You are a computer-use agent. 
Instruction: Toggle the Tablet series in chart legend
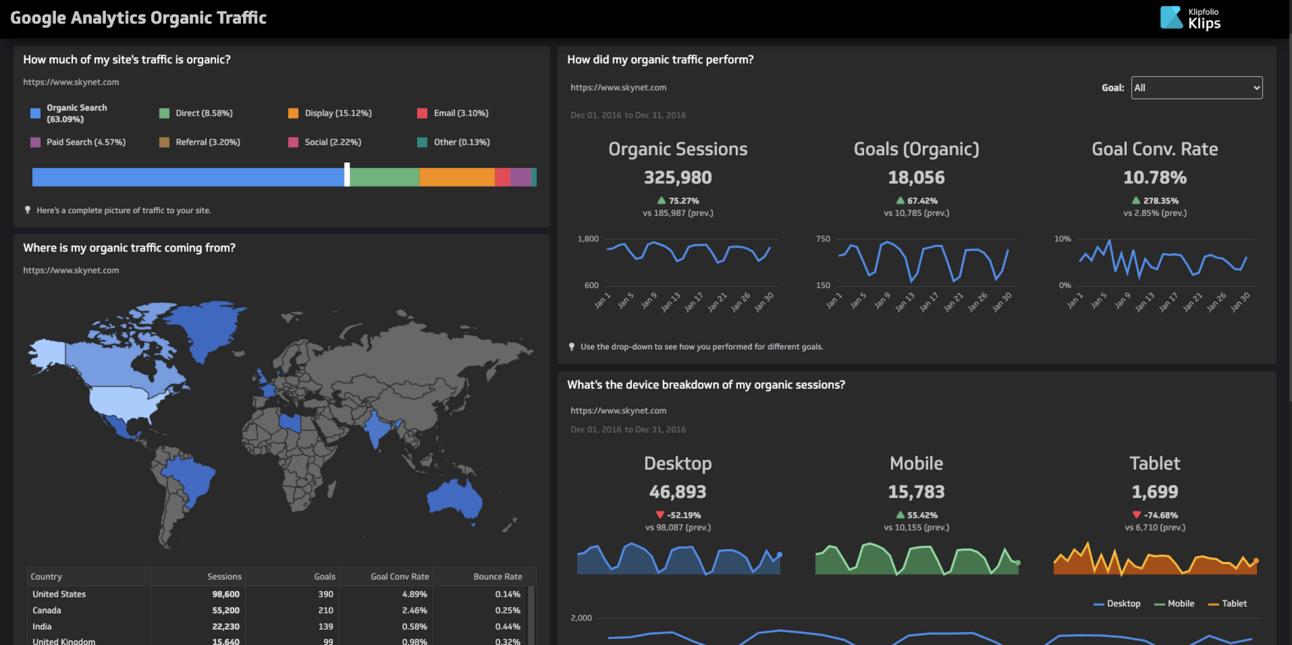coord(1228,604)
